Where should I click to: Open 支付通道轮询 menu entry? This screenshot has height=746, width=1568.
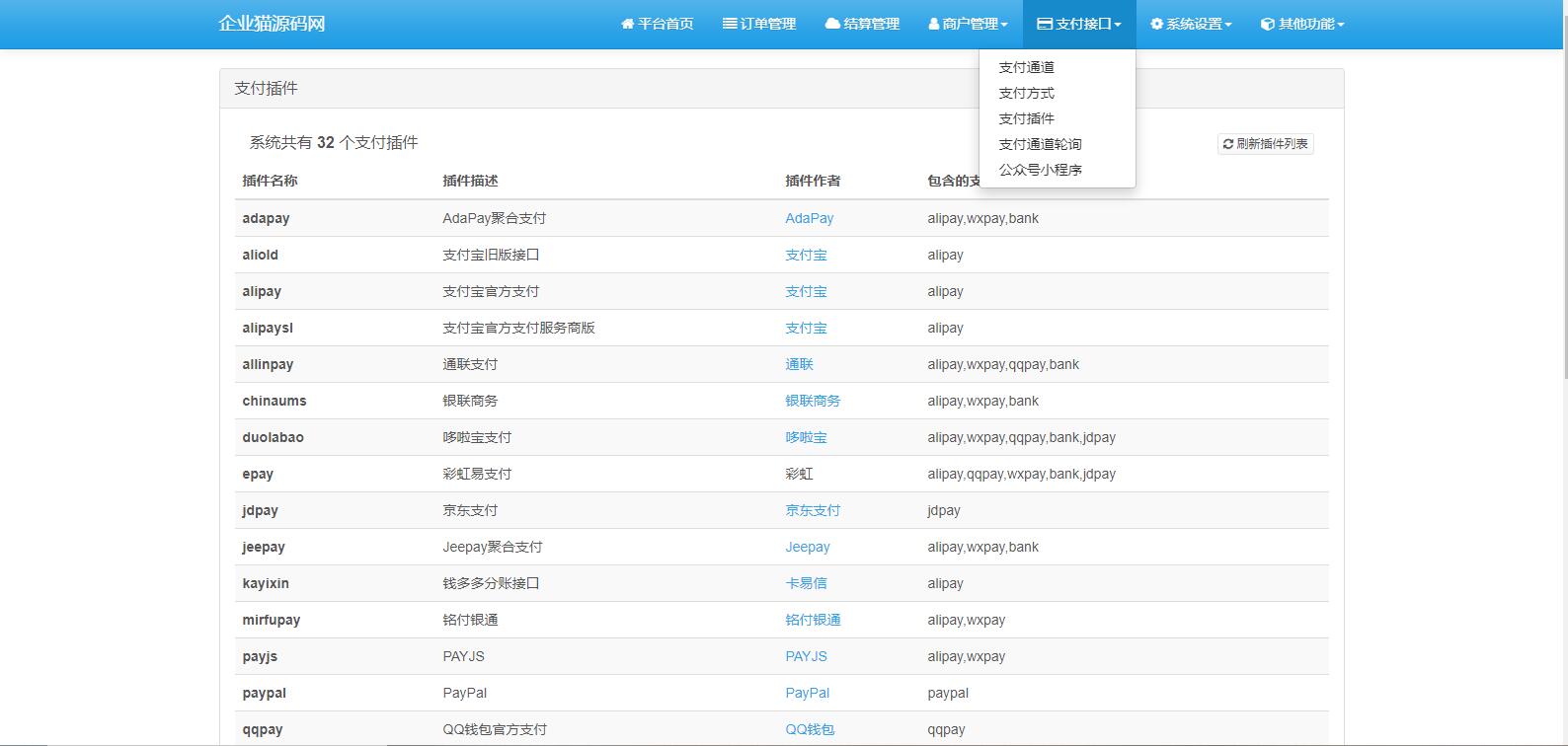(x=1040, y=144)
